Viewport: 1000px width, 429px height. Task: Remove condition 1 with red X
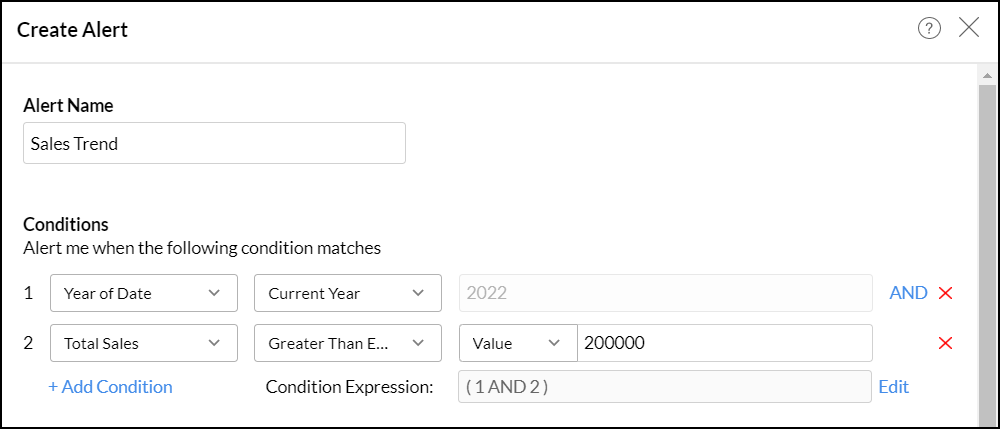[945, 293]
